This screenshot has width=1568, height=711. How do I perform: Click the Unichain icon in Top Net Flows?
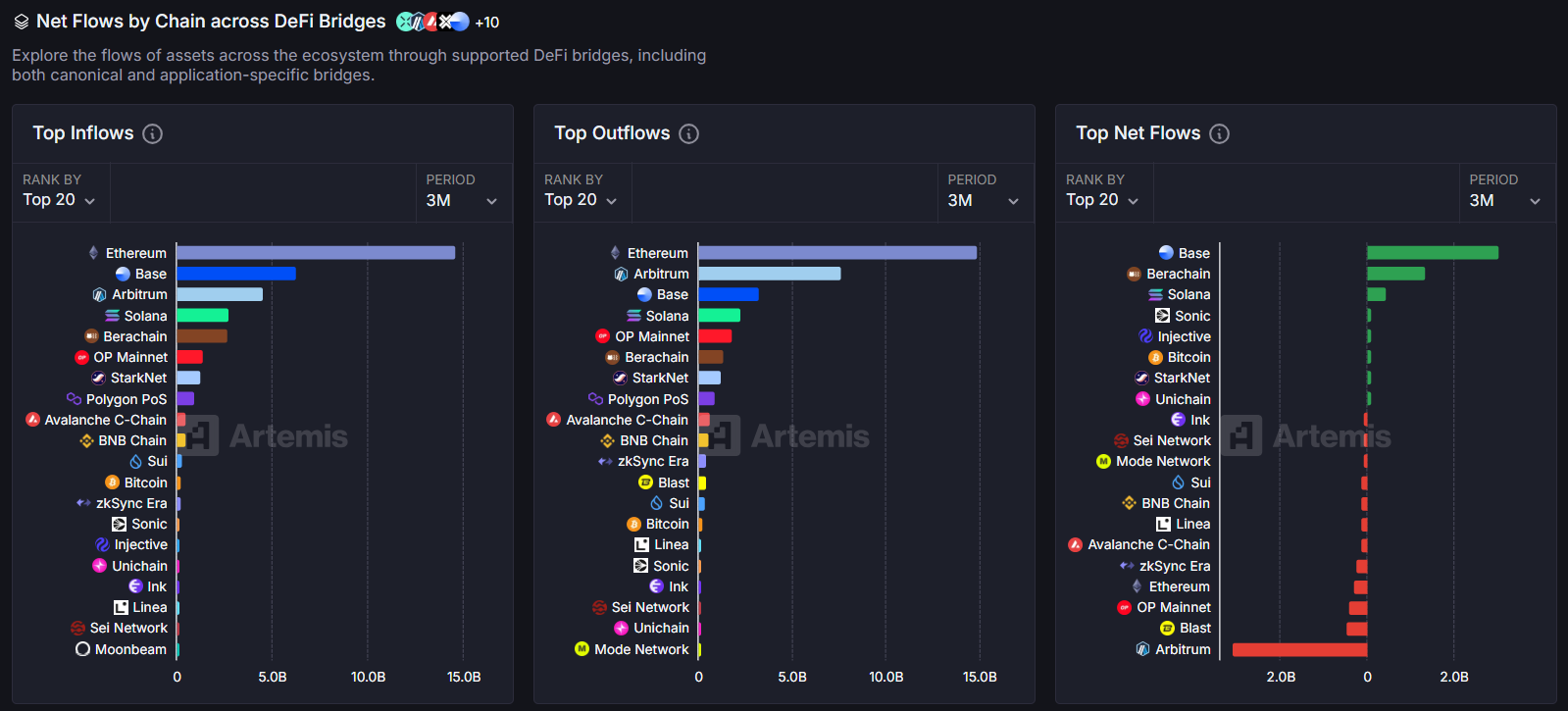[x=1142, y=399]
